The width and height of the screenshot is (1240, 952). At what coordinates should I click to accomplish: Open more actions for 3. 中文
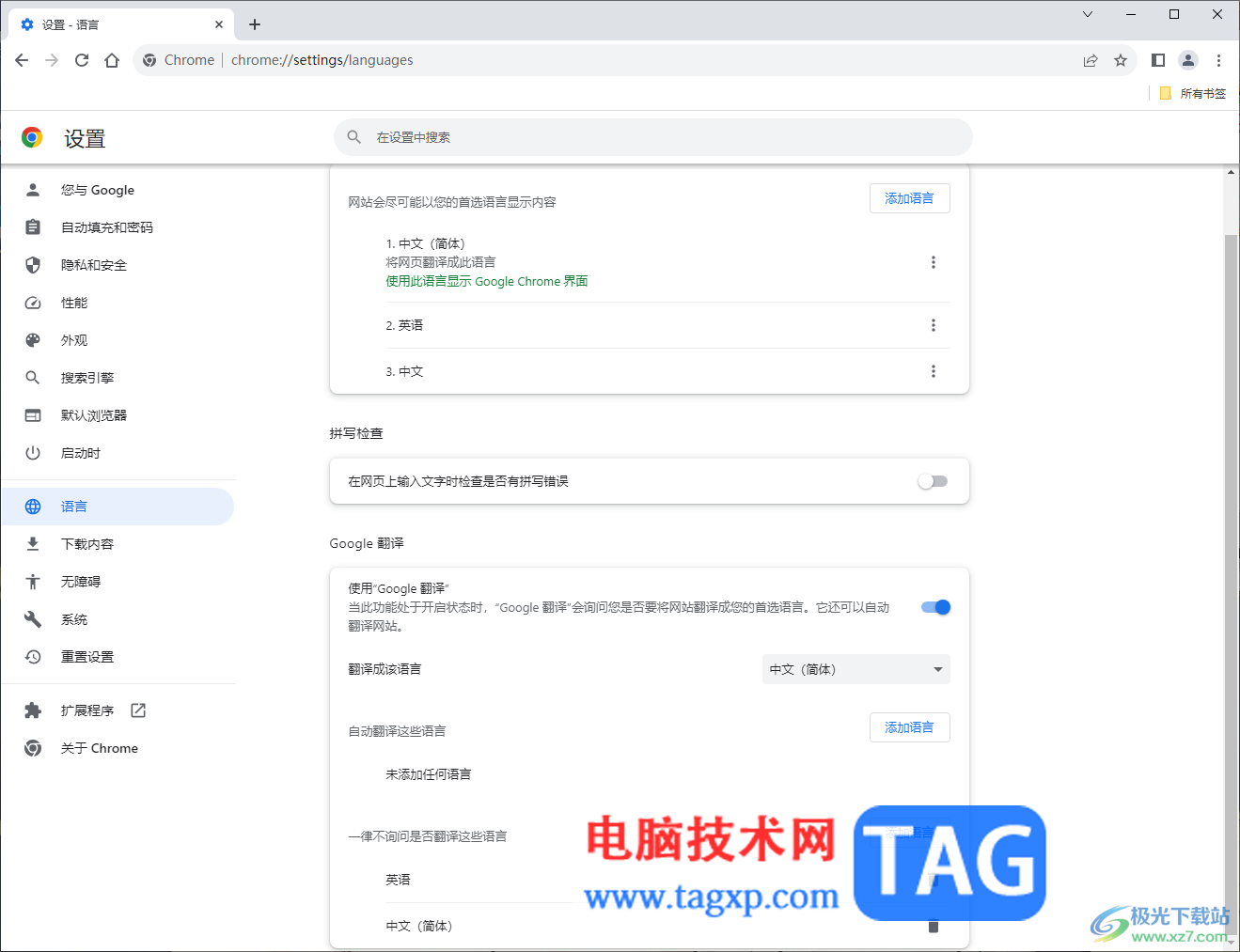click(934, 371)
